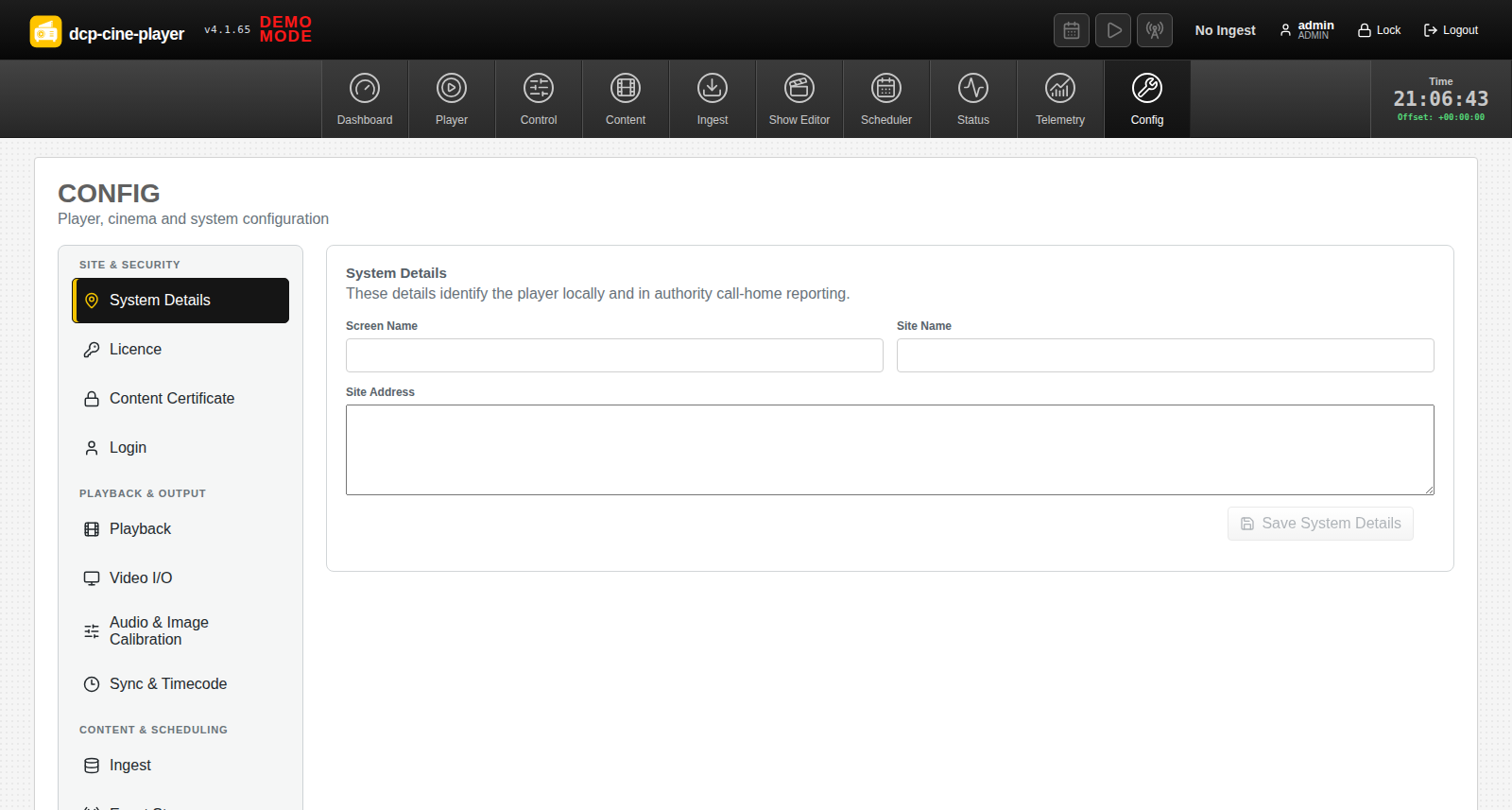Click the 21:06:43 time display

click(1441, 99)
